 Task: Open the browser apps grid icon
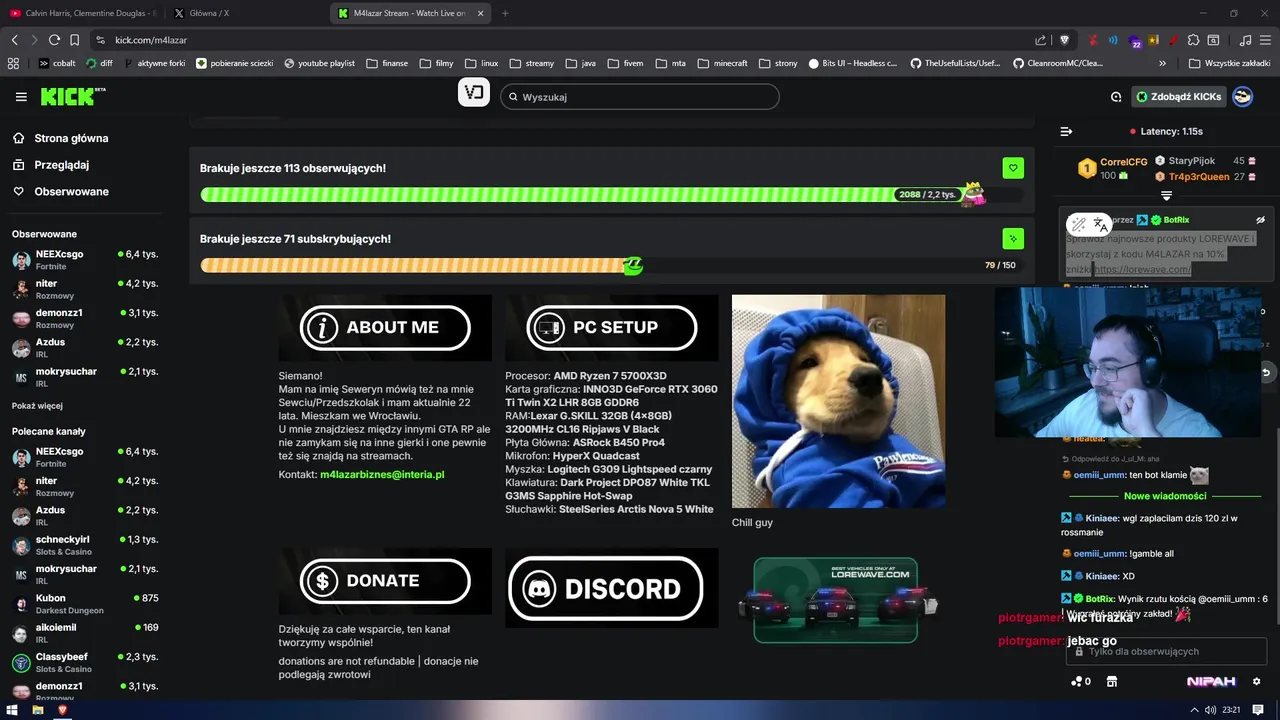coord(13,63)
